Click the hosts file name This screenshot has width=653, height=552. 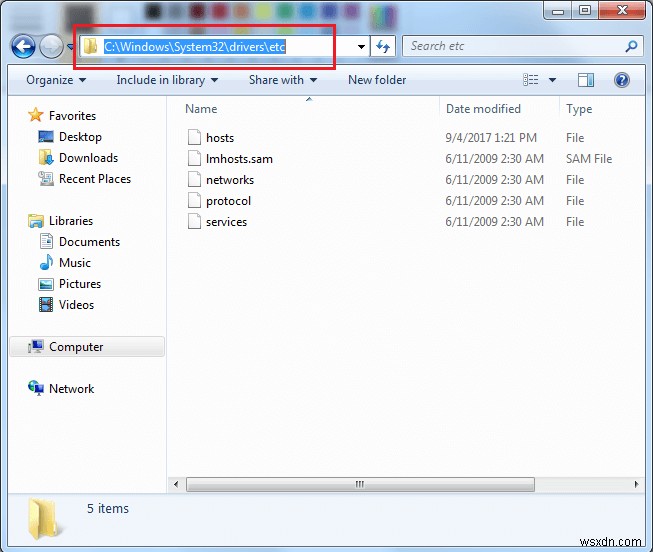(x=220, y=138)
